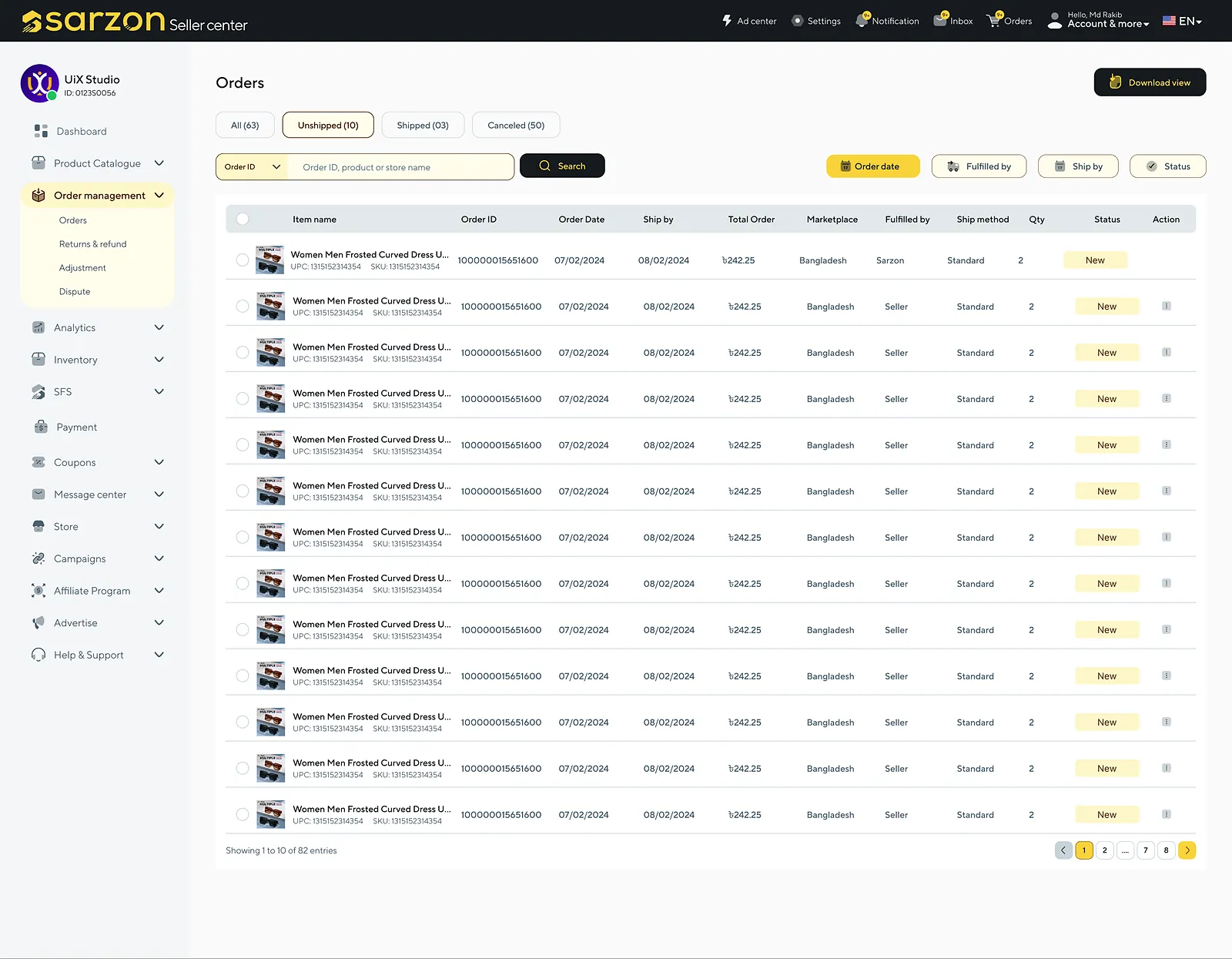1232x959 pixels.
Task: Open the Notification bell icon
Action: 862,20
